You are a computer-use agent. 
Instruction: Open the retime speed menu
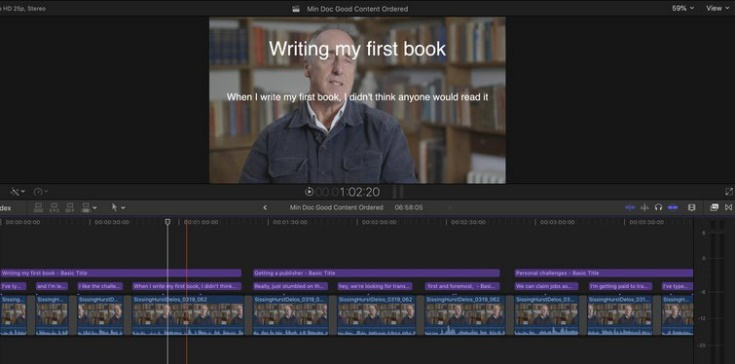41,192
